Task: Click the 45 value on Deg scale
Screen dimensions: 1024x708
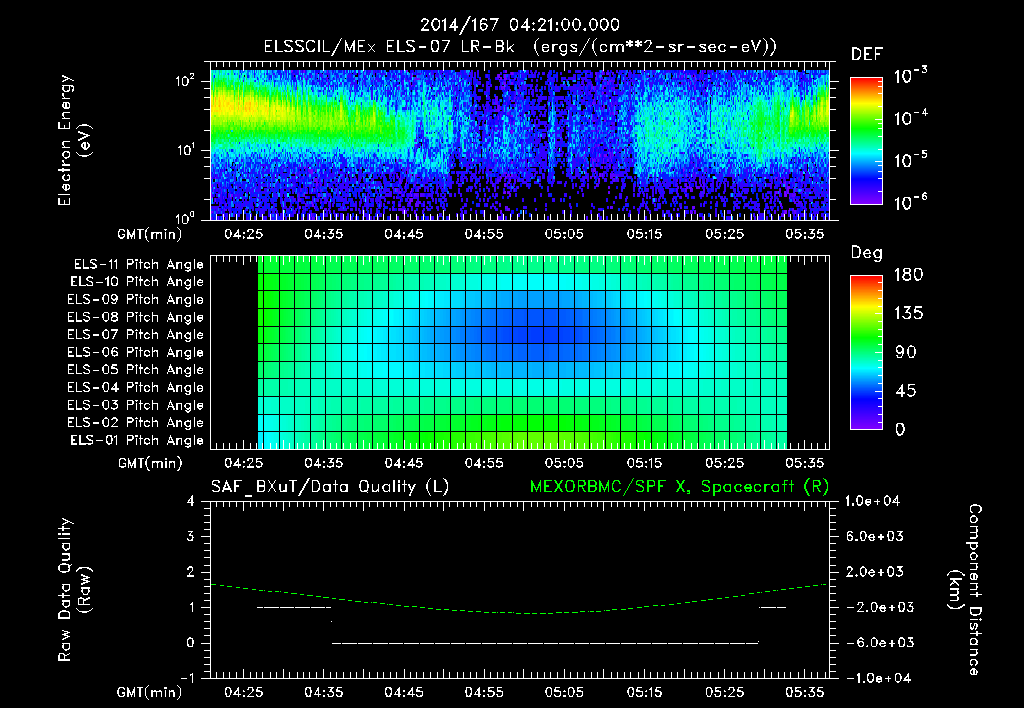Action: [x=905, y=391]
